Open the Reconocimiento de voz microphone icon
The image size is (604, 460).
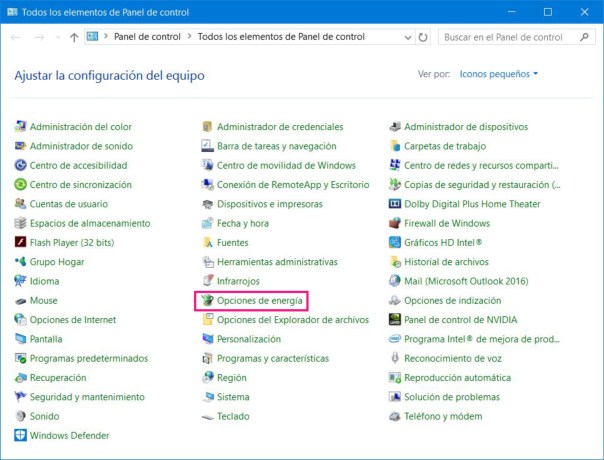[394, 358]
